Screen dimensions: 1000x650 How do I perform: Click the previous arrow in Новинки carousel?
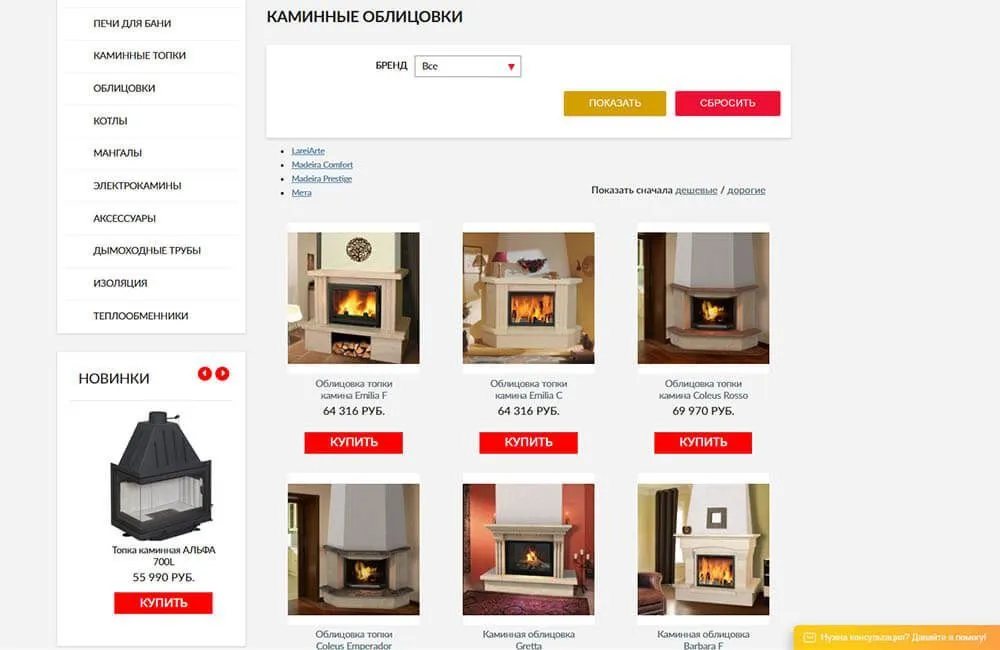204,374
